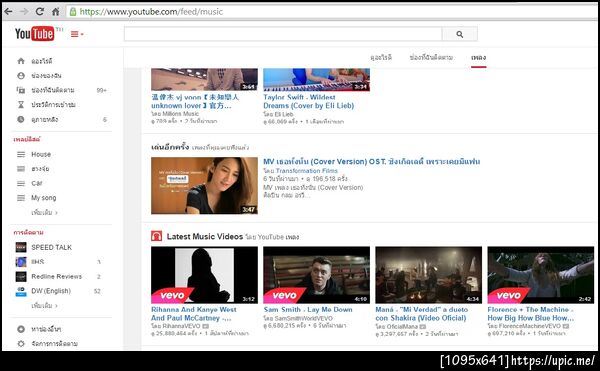Open the SPEED TALK channel
The width and height of the screenshot is (600, 371).
click(52, 247)
